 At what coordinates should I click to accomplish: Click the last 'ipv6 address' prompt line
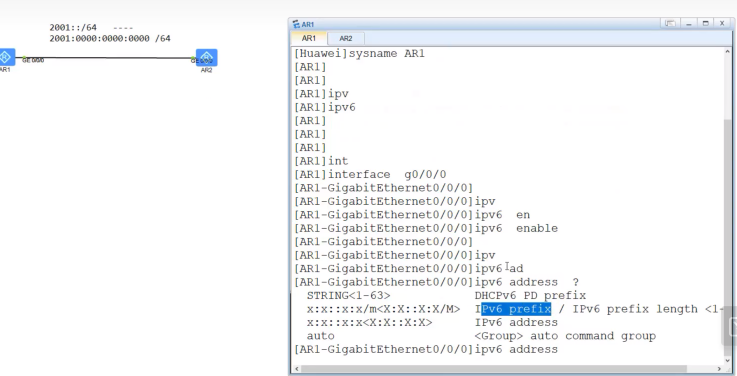(x=426, y=349)
